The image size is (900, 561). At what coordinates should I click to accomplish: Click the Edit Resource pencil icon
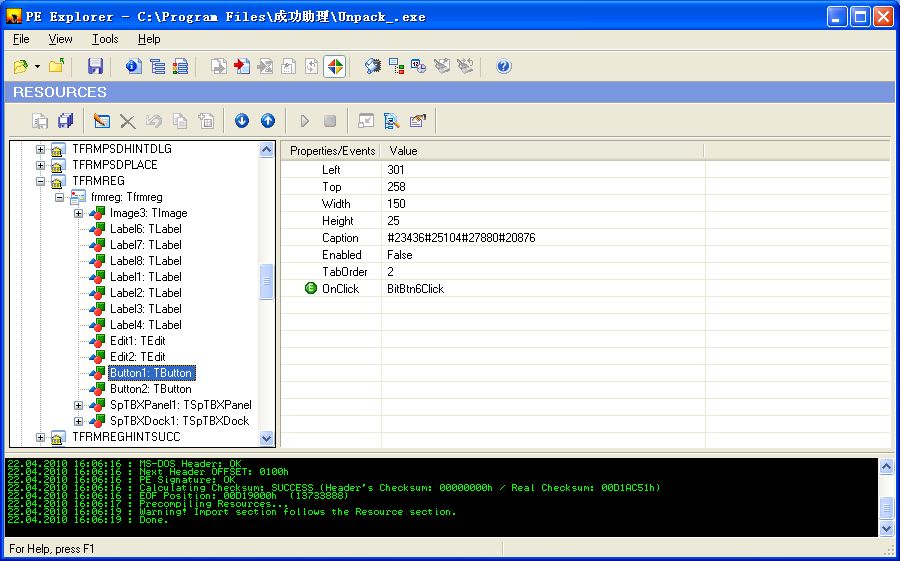coord(102,121)
